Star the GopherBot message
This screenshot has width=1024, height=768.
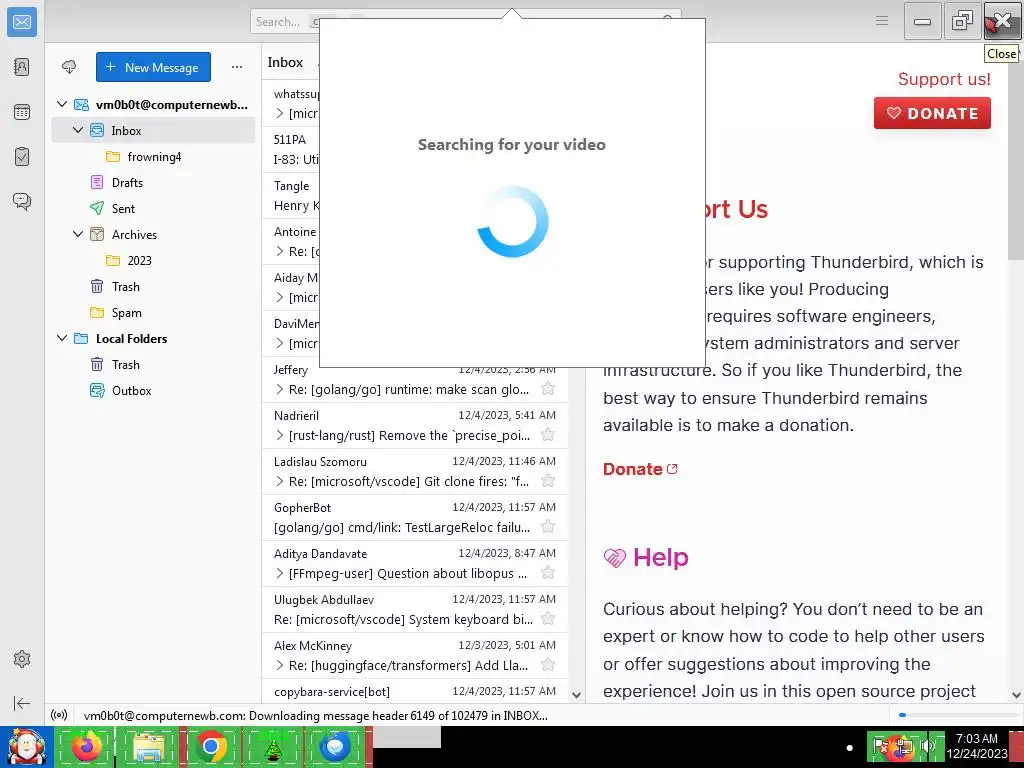548,527
